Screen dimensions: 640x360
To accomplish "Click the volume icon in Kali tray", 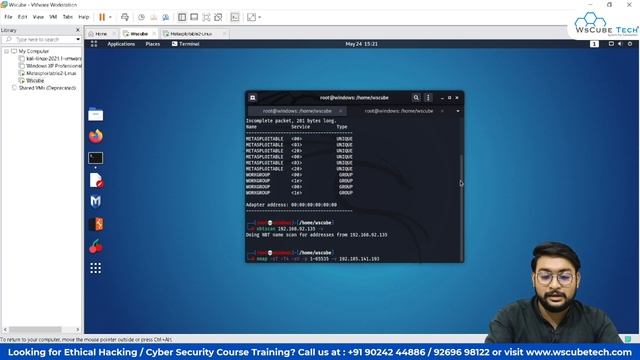I will click(x=620, y=44).
